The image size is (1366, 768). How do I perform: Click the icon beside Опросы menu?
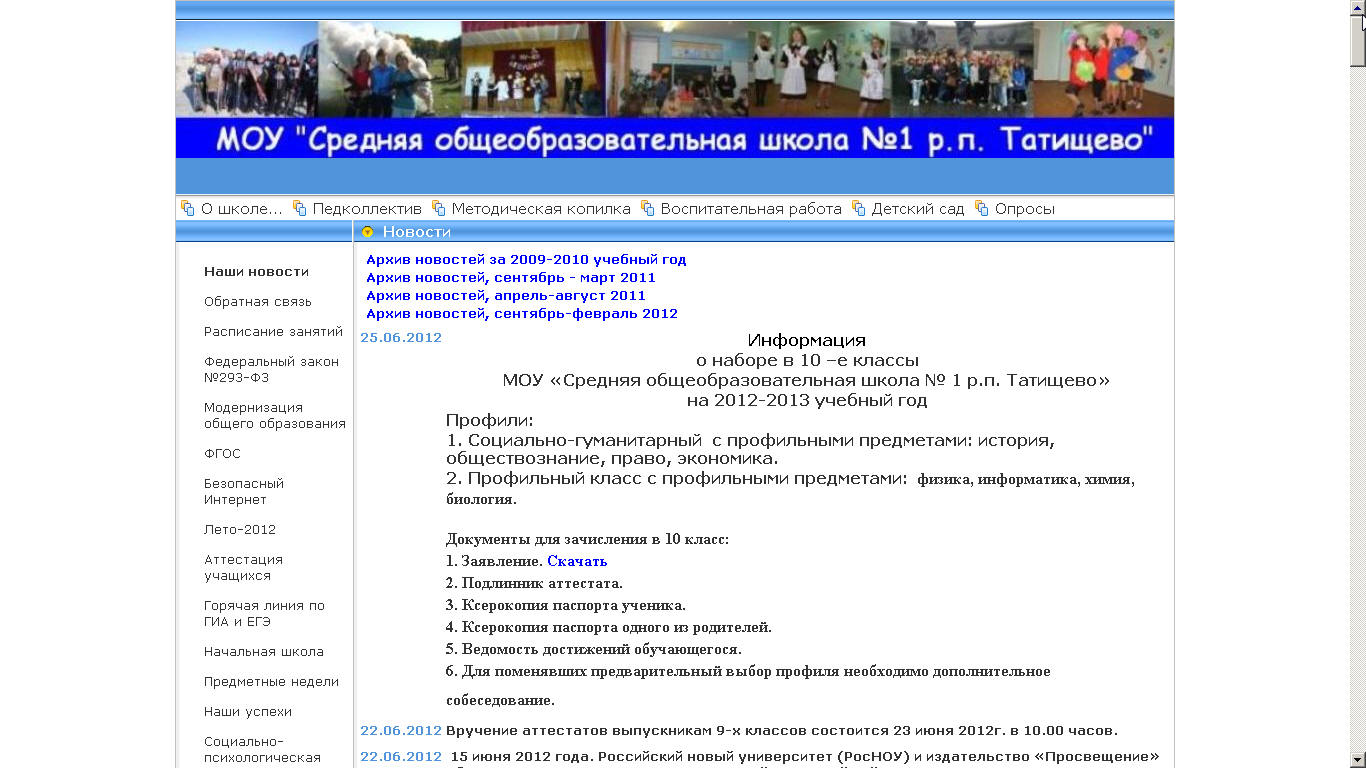click(x=981, y=208)
